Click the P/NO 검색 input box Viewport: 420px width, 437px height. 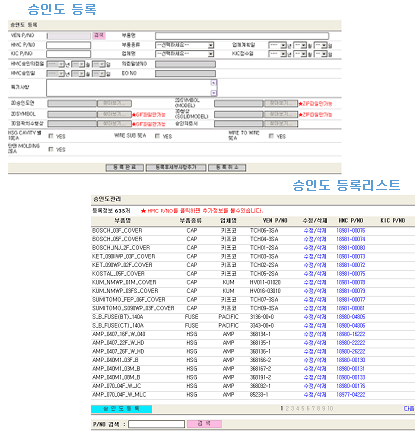click(156, 424)
